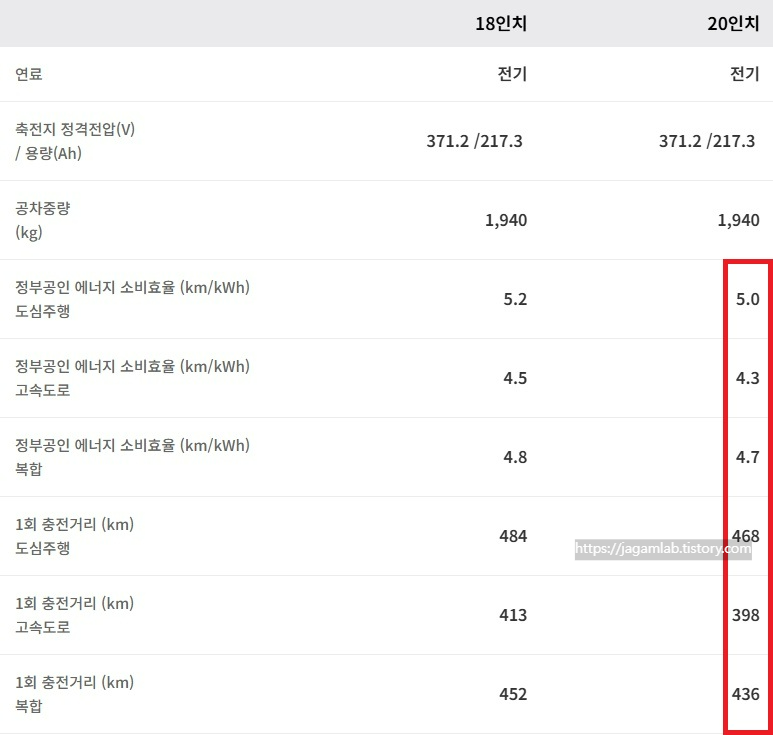Click the 452 km range value
This screenshot has height=735, width=773.
513,694
